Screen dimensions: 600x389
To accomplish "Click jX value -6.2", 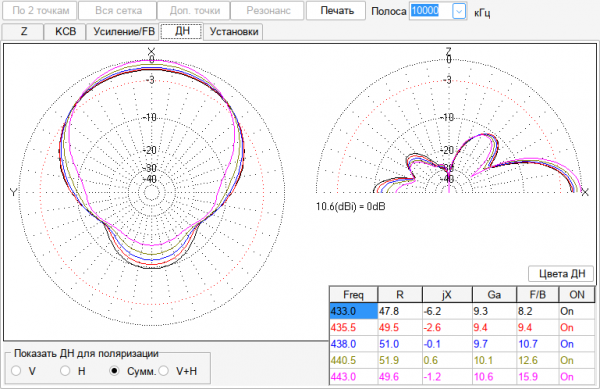I will [447, 311].
